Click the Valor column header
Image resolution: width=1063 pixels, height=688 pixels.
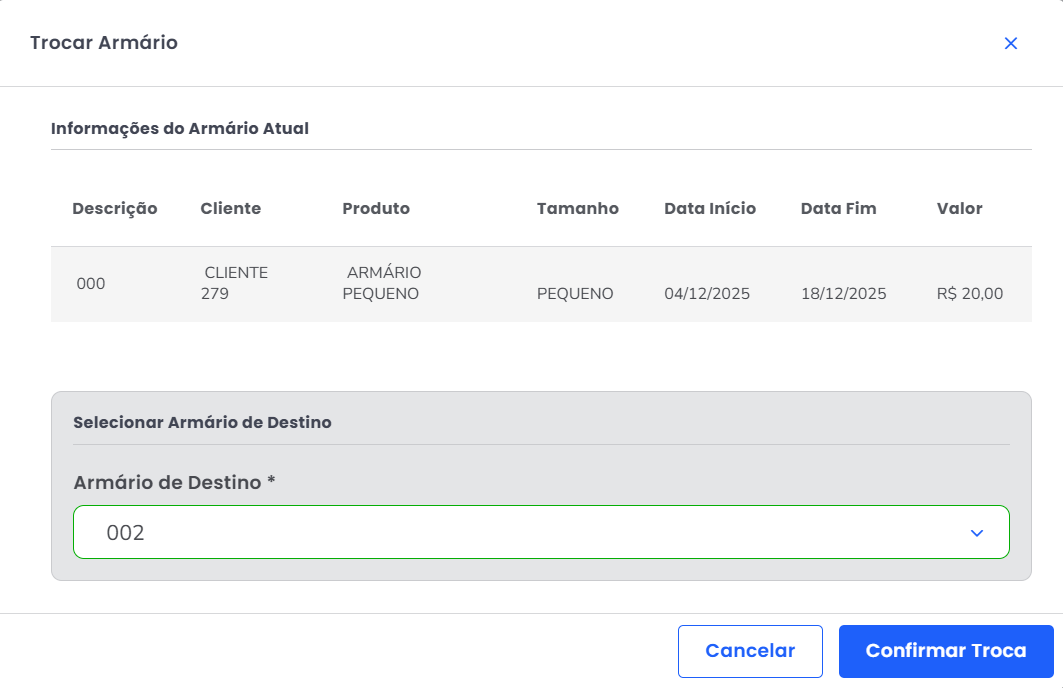pyautogui.click(x=959, y=209)
